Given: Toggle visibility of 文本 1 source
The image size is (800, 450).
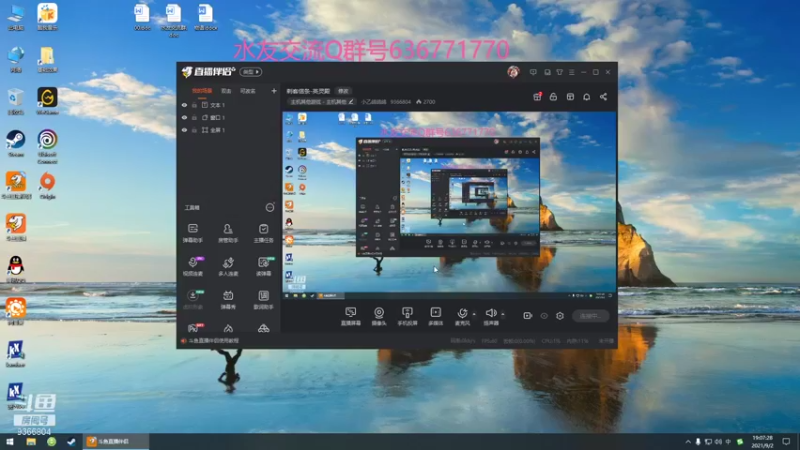Looking at the screenshot, I should [x=184, y=105].
